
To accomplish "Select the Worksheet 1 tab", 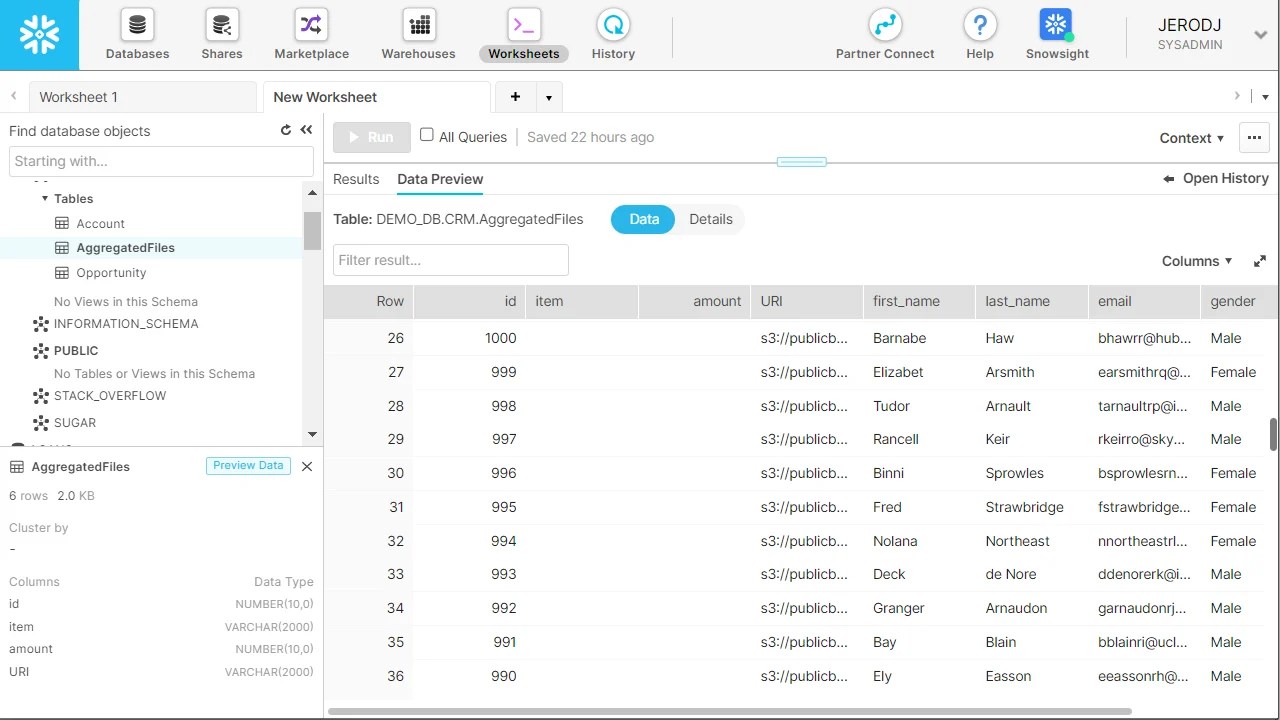I will point(78,97).
